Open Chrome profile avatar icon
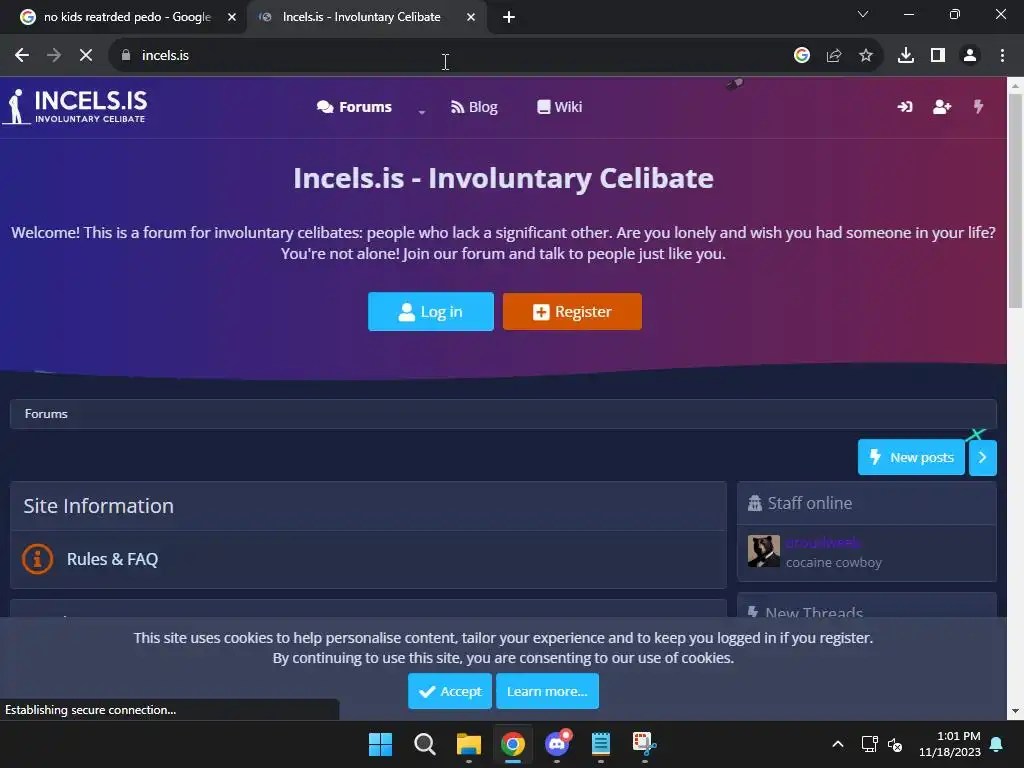The width and height of the screenshot is (1024, 768). [970, 56]
